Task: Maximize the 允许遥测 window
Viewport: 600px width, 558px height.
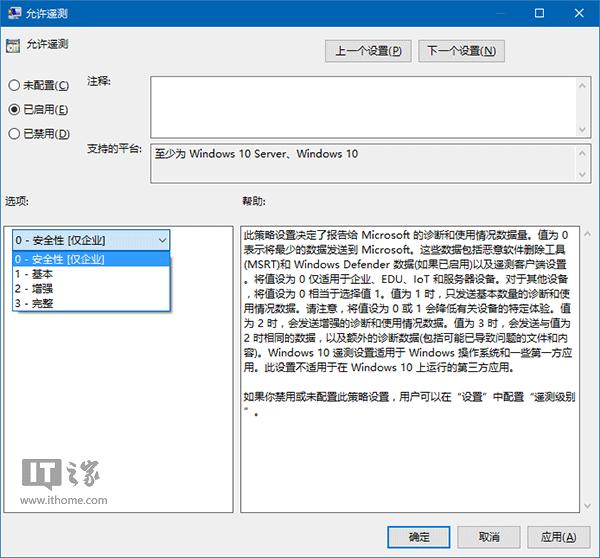Action: [539, 13]
